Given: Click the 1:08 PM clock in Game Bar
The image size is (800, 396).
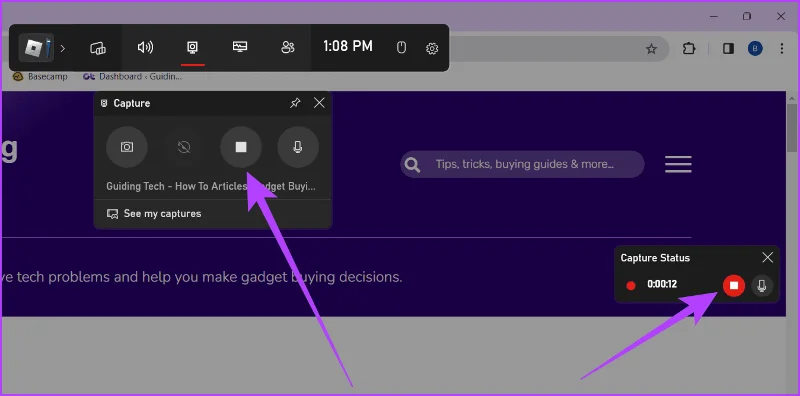Looking at the screenshot, I should click(x=348, y=46).
